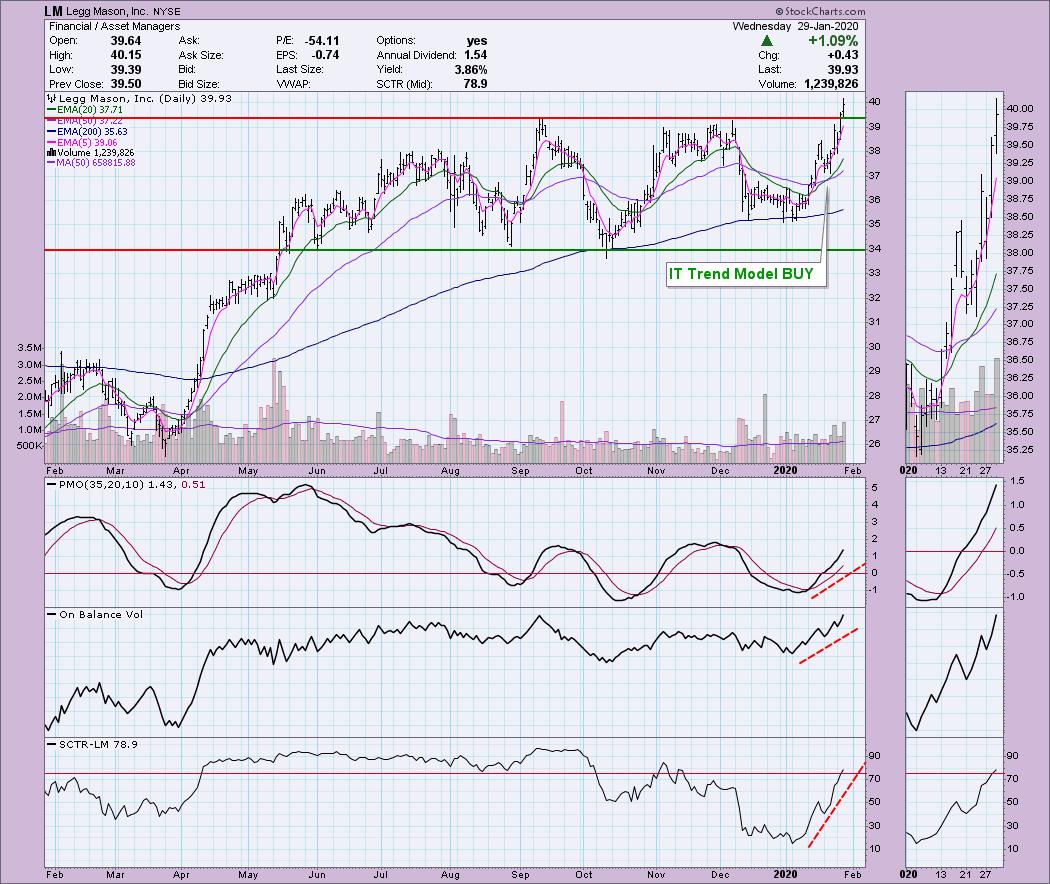Click the MA(50) 658815.88 legend entry

point(90,163)
